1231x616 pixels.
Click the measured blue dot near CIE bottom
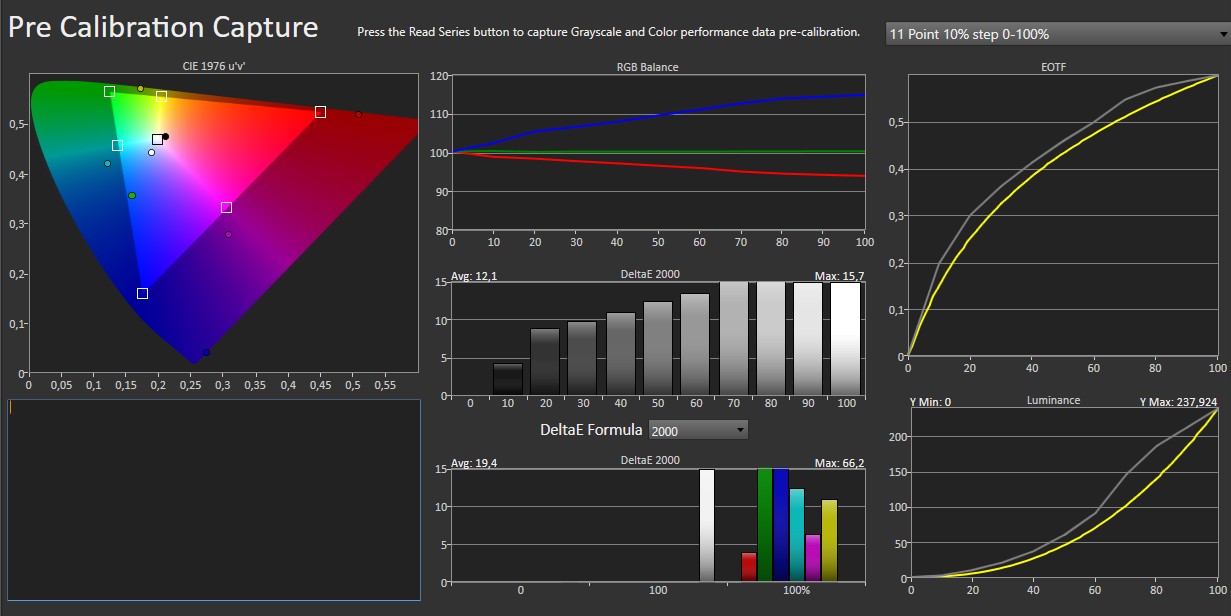click(x=207, y=352)
